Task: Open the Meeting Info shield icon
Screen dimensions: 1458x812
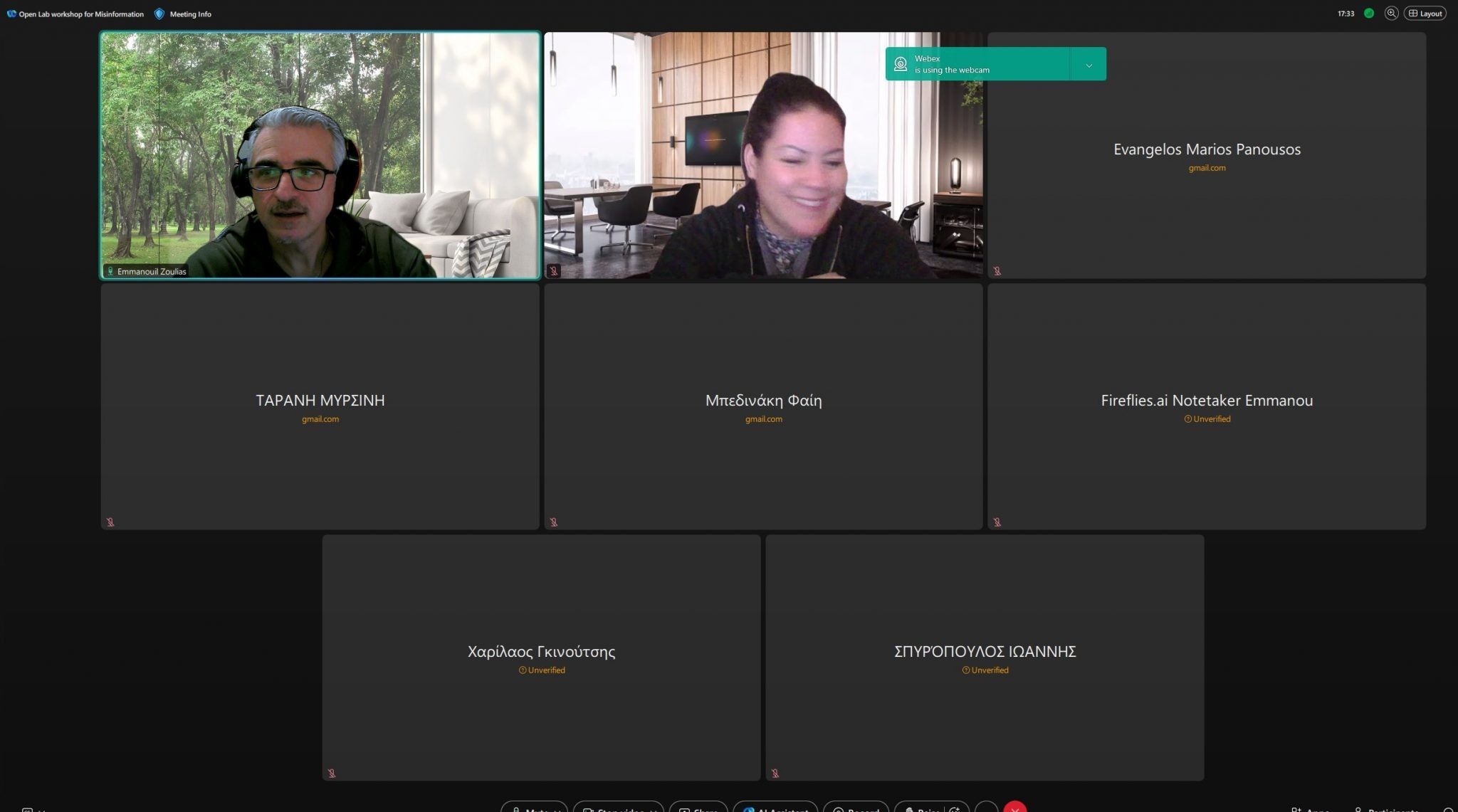Action: (159, 14)
